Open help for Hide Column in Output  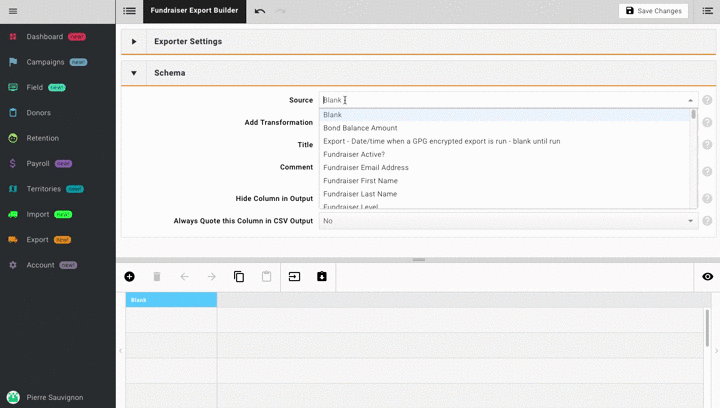tap(707, 198)
